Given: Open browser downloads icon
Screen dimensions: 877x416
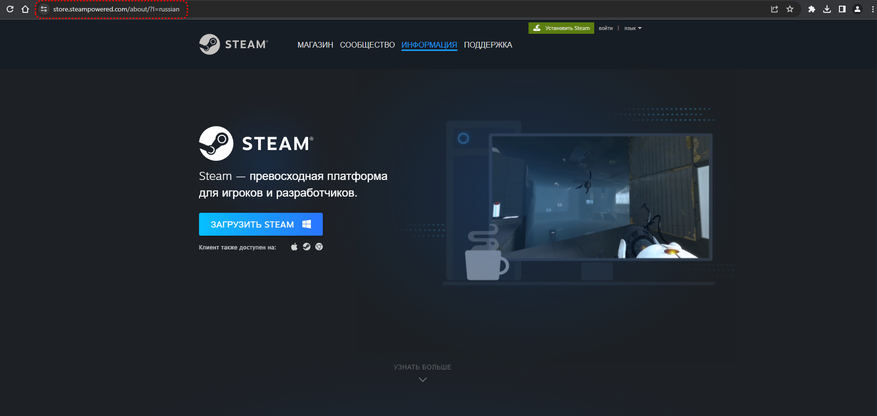Looking at the screenshot, I should click(827, 9).
